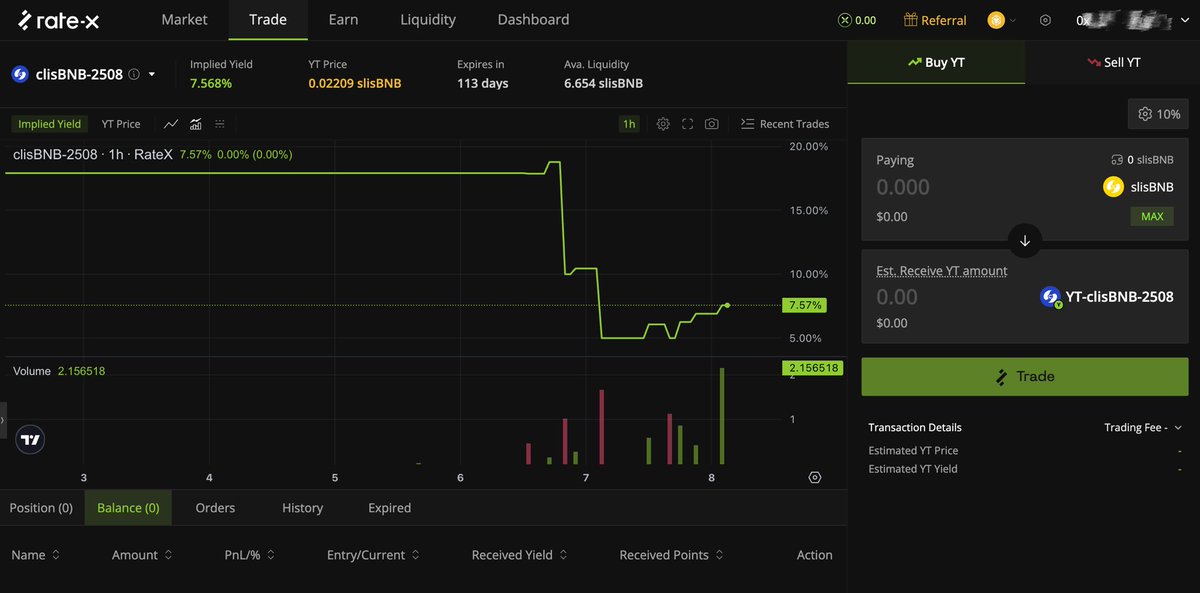Select the line chart type icon
The width and height of the screenshot is (1200, 593).
tap(171, 124)
